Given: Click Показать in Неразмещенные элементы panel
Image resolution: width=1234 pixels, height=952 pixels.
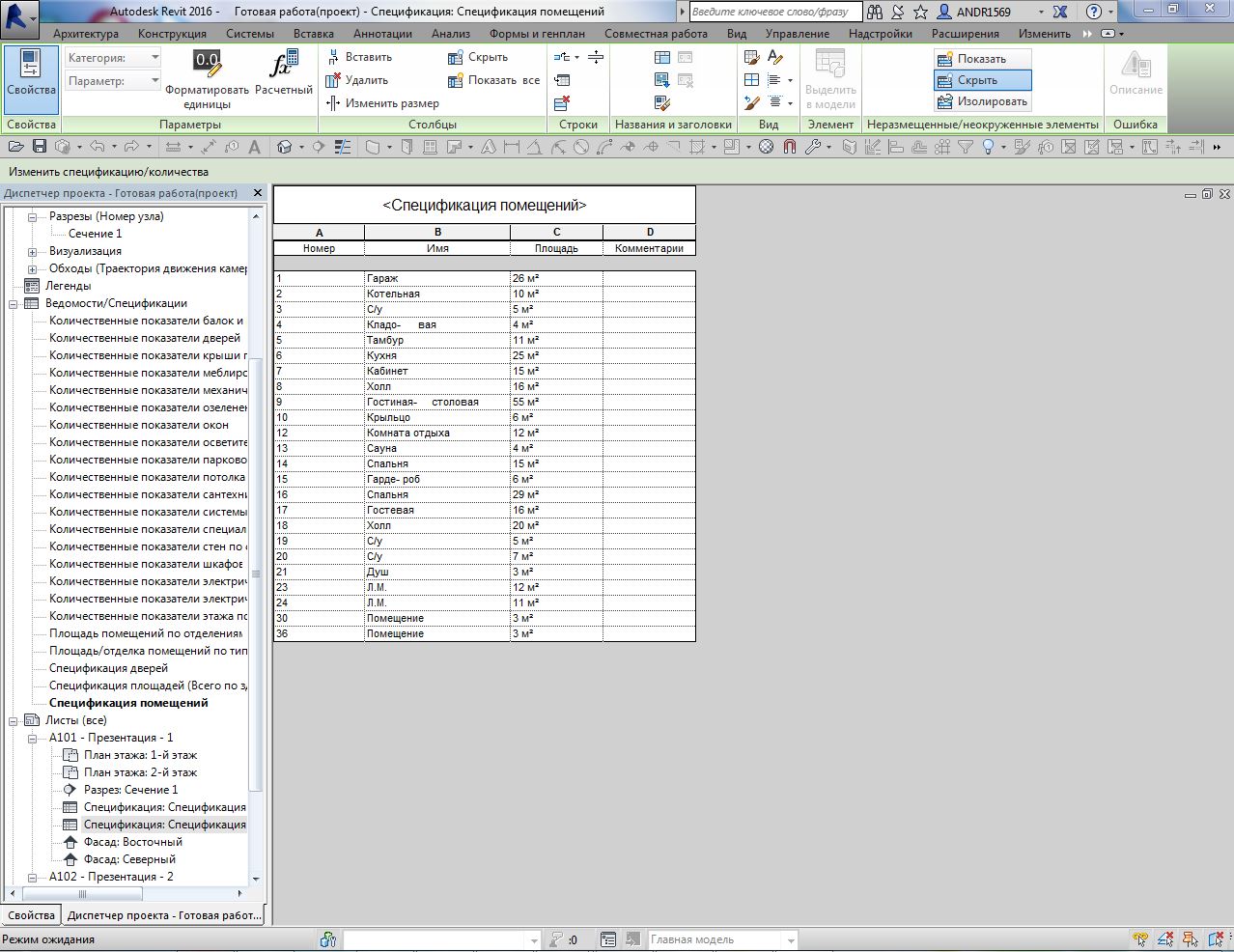Looking at the screenshot, I should coord(982,59).
